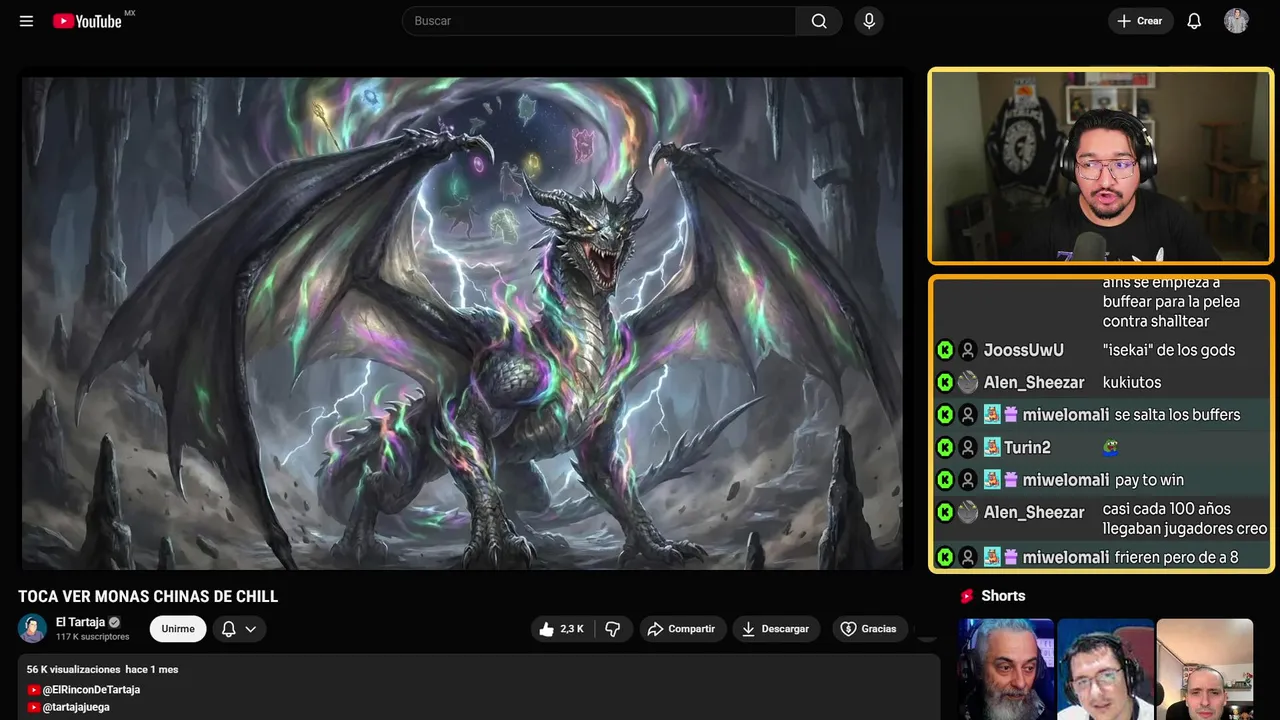Open the third Shorts thumbnail
Screen dimensions: 1280x720
click(x=1204, y=669)
